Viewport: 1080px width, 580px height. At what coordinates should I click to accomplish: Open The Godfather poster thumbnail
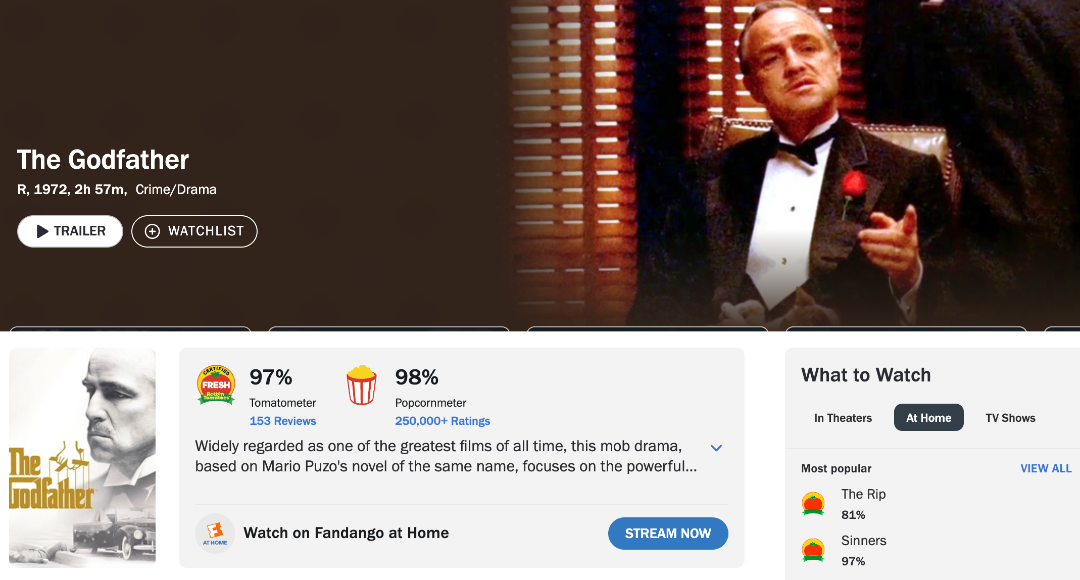click(83, 458)
